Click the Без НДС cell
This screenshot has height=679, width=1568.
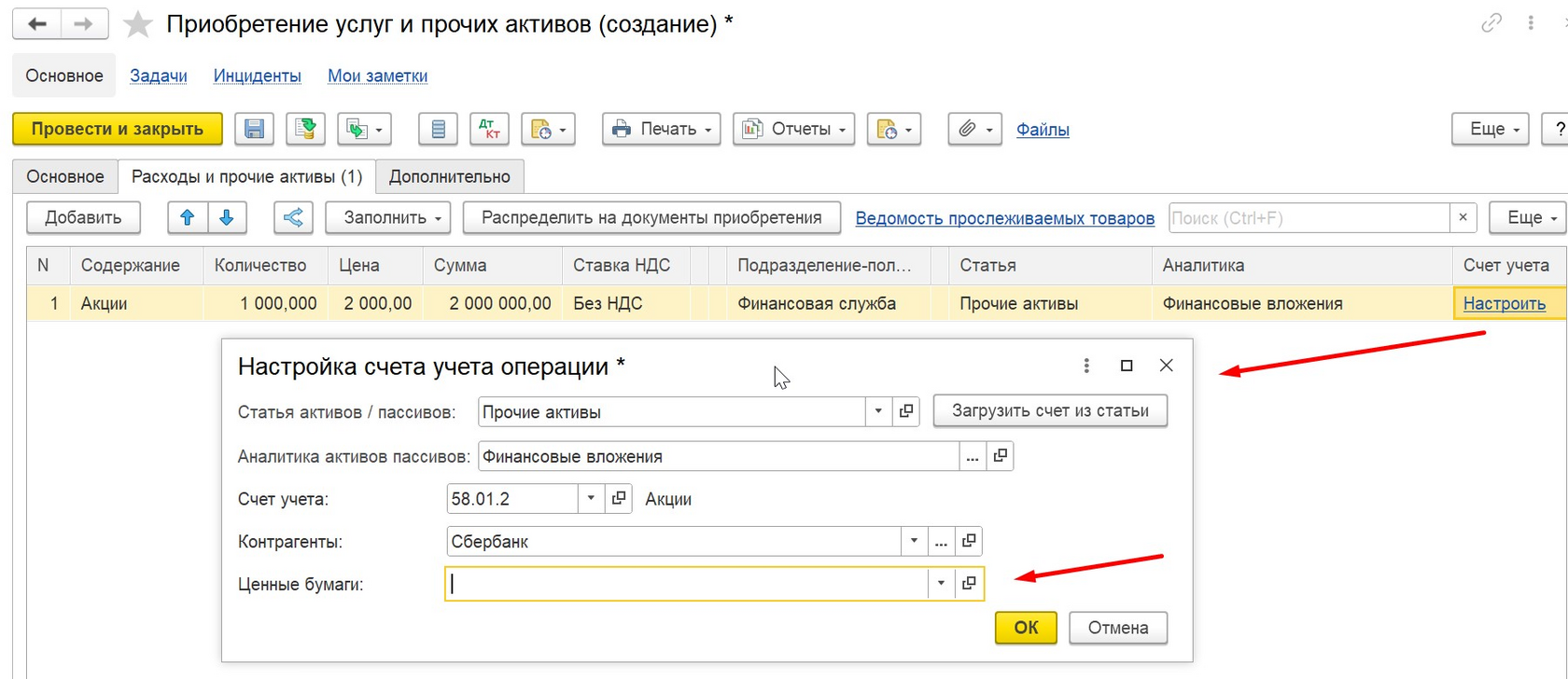(626, 303)
